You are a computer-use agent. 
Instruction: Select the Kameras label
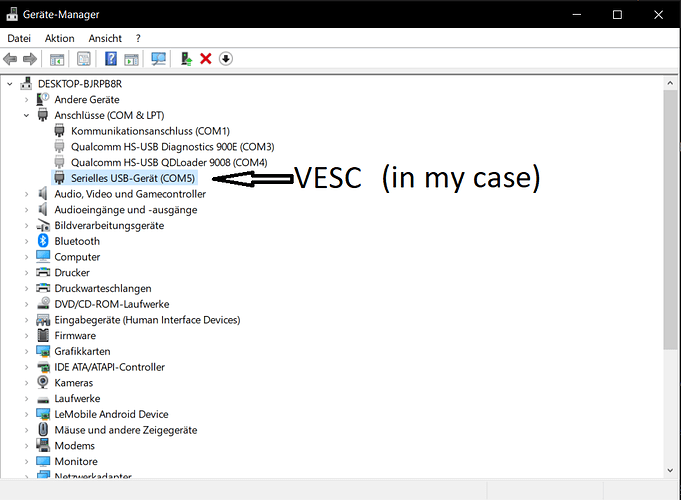73,383
